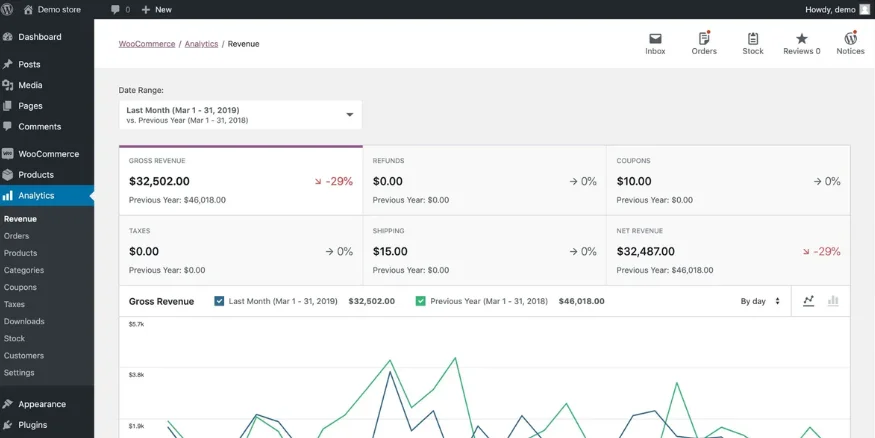This screenshot has height=438, width=875.
Task: Select the Coupons summary card
Action: pyautogui.click(x=728, y=180)
